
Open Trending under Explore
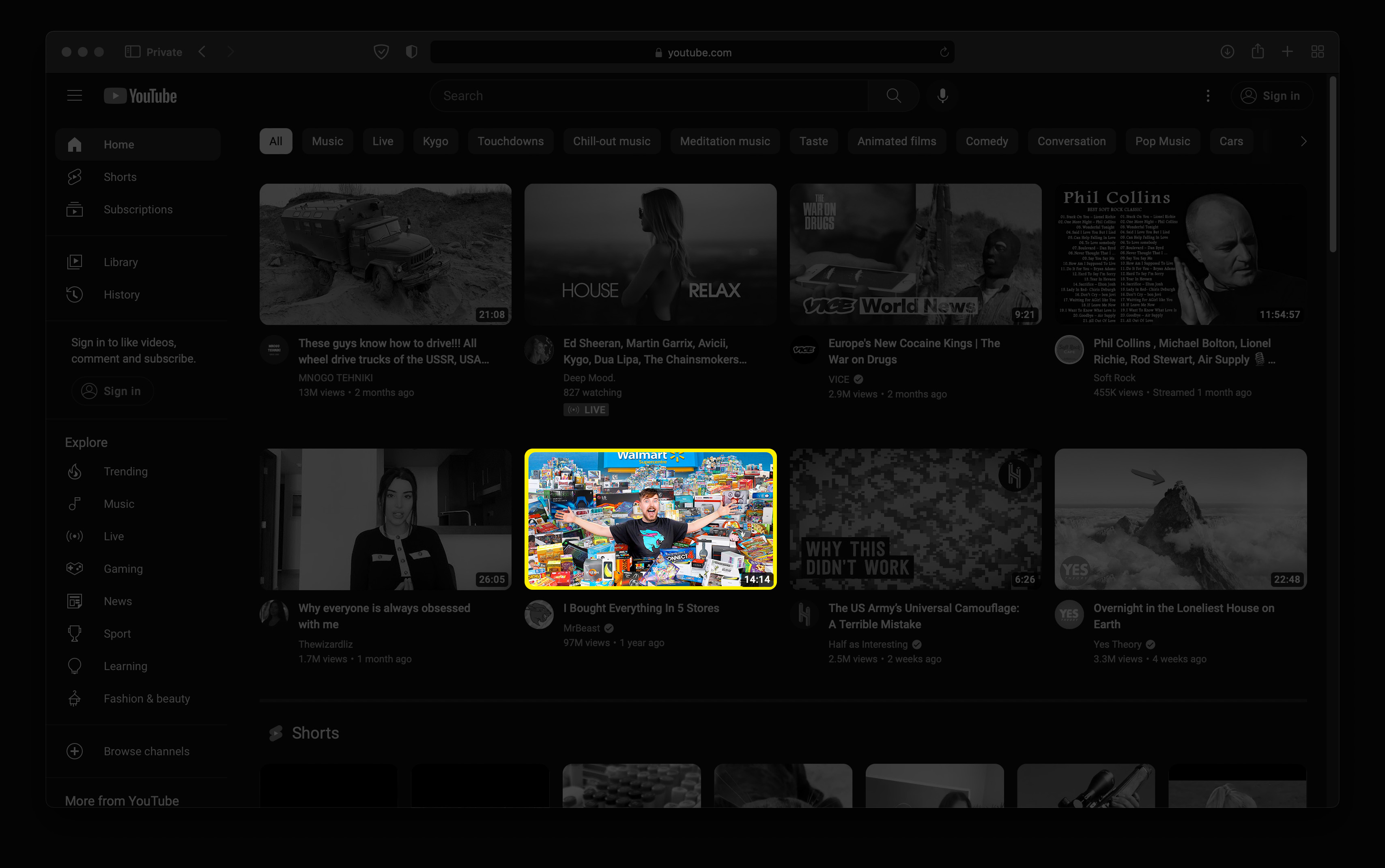pos(125,471)
